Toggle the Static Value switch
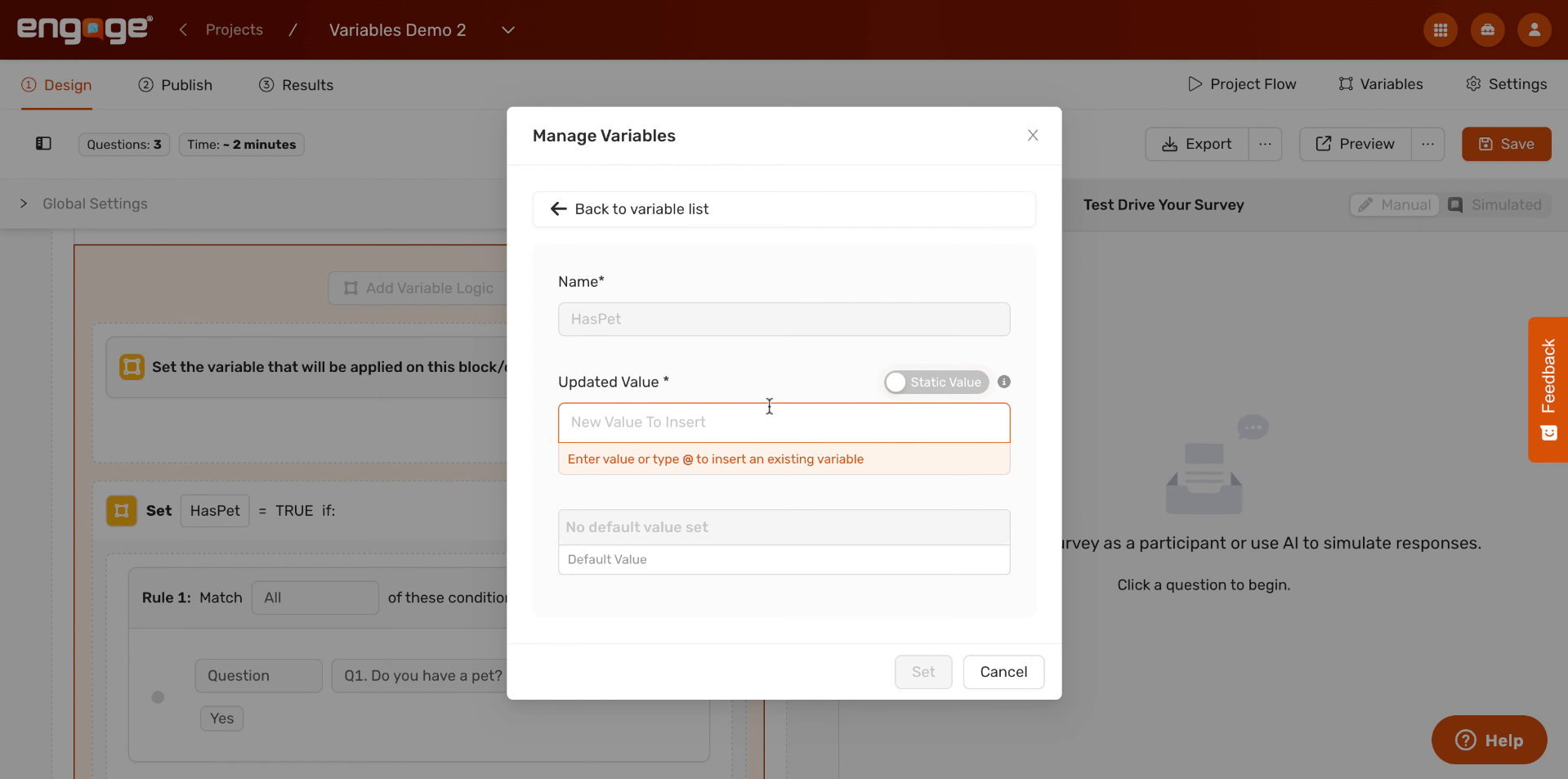 click(936, 382)
